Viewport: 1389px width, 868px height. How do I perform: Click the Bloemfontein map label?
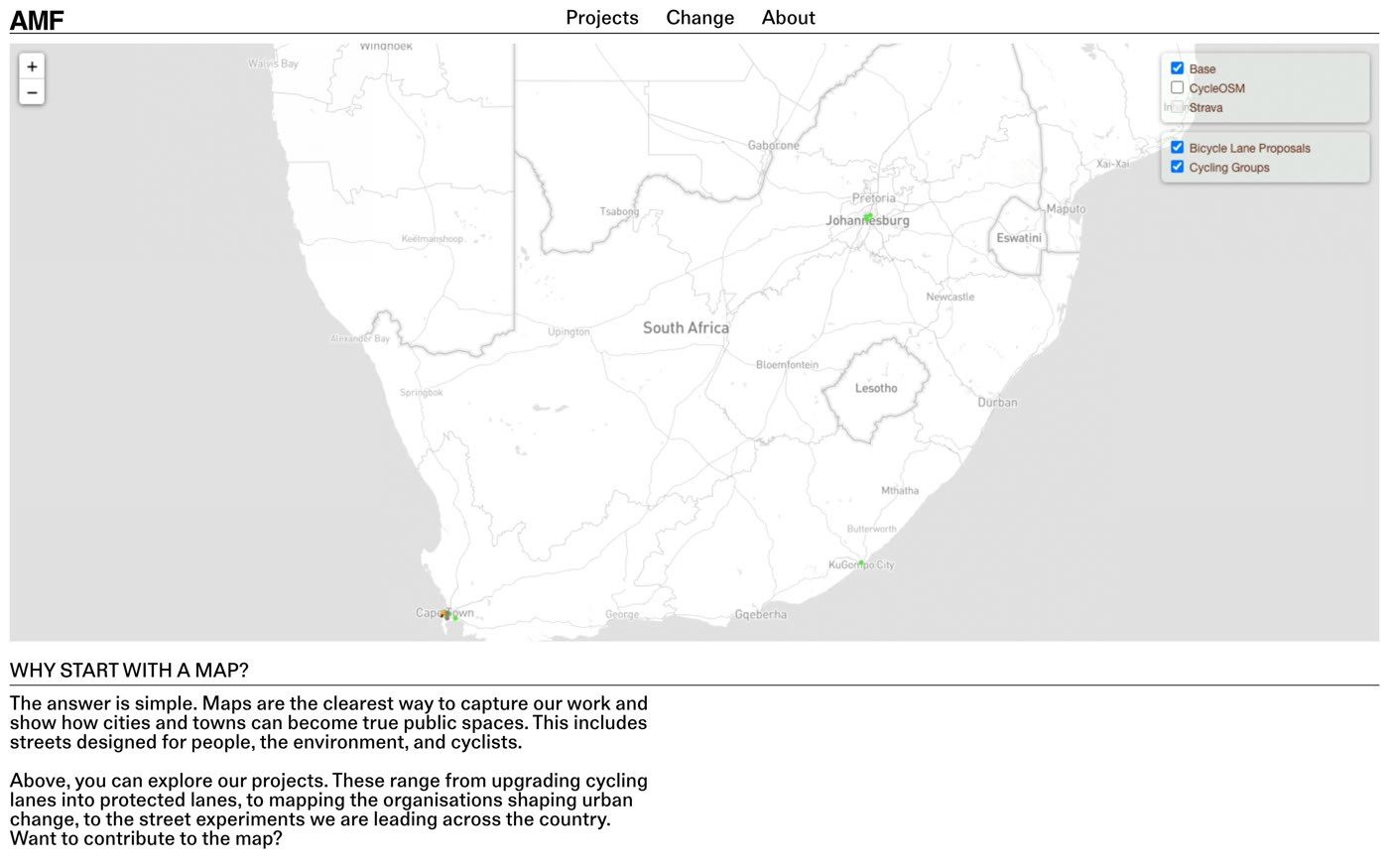tap(787, 365)
